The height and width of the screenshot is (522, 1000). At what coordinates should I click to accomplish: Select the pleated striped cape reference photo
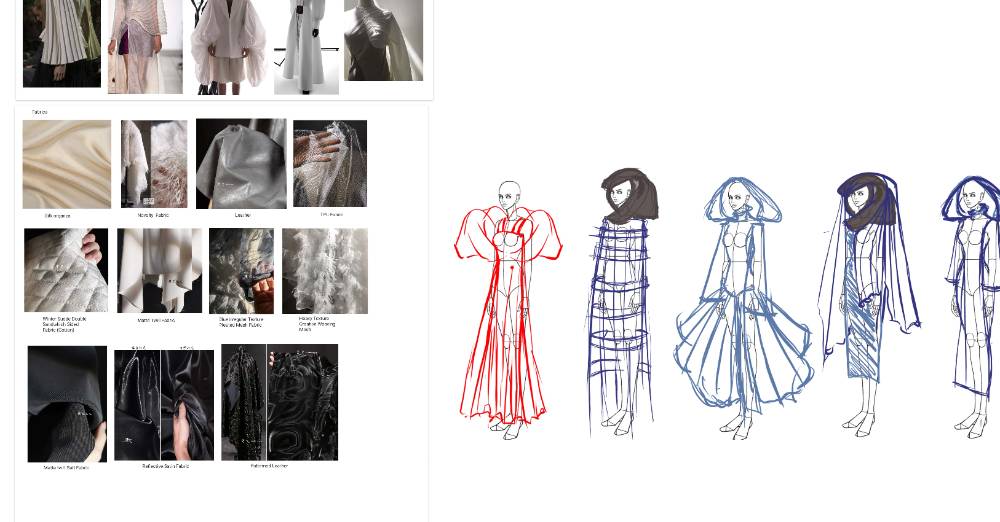[x=62, y=43]
